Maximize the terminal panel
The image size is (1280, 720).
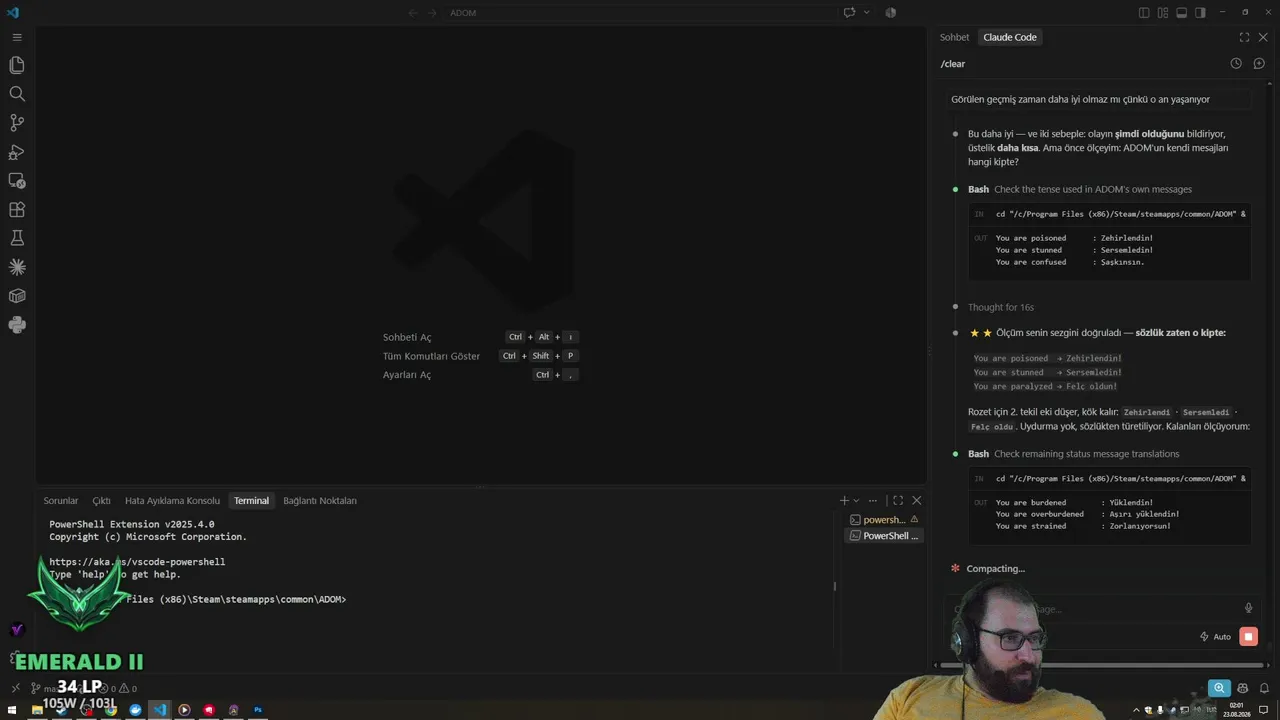point(898,500)
